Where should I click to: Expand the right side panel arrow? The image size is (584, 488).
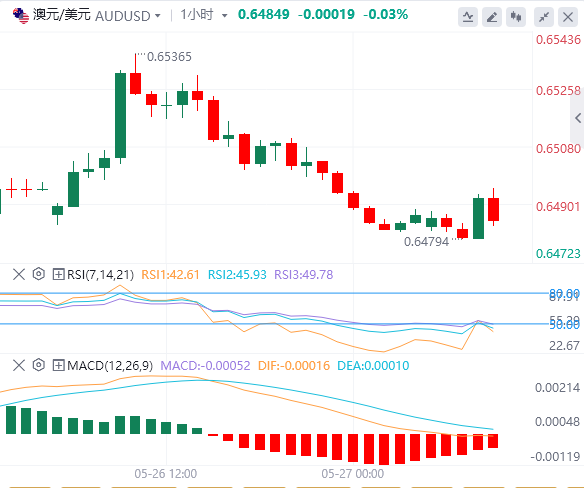coord(578,118)
